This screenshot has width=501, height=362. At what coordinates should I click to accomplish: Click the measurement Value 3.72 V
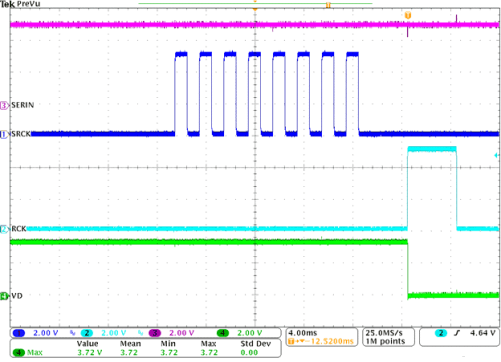click(90, 352)
